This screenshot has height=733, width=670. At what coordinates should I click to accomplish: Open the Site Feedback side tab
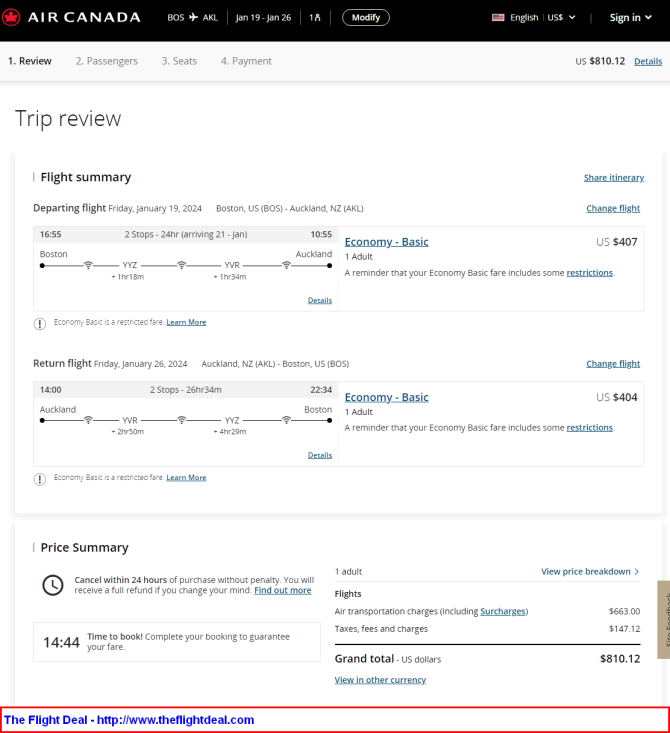(x=663, y=620)
